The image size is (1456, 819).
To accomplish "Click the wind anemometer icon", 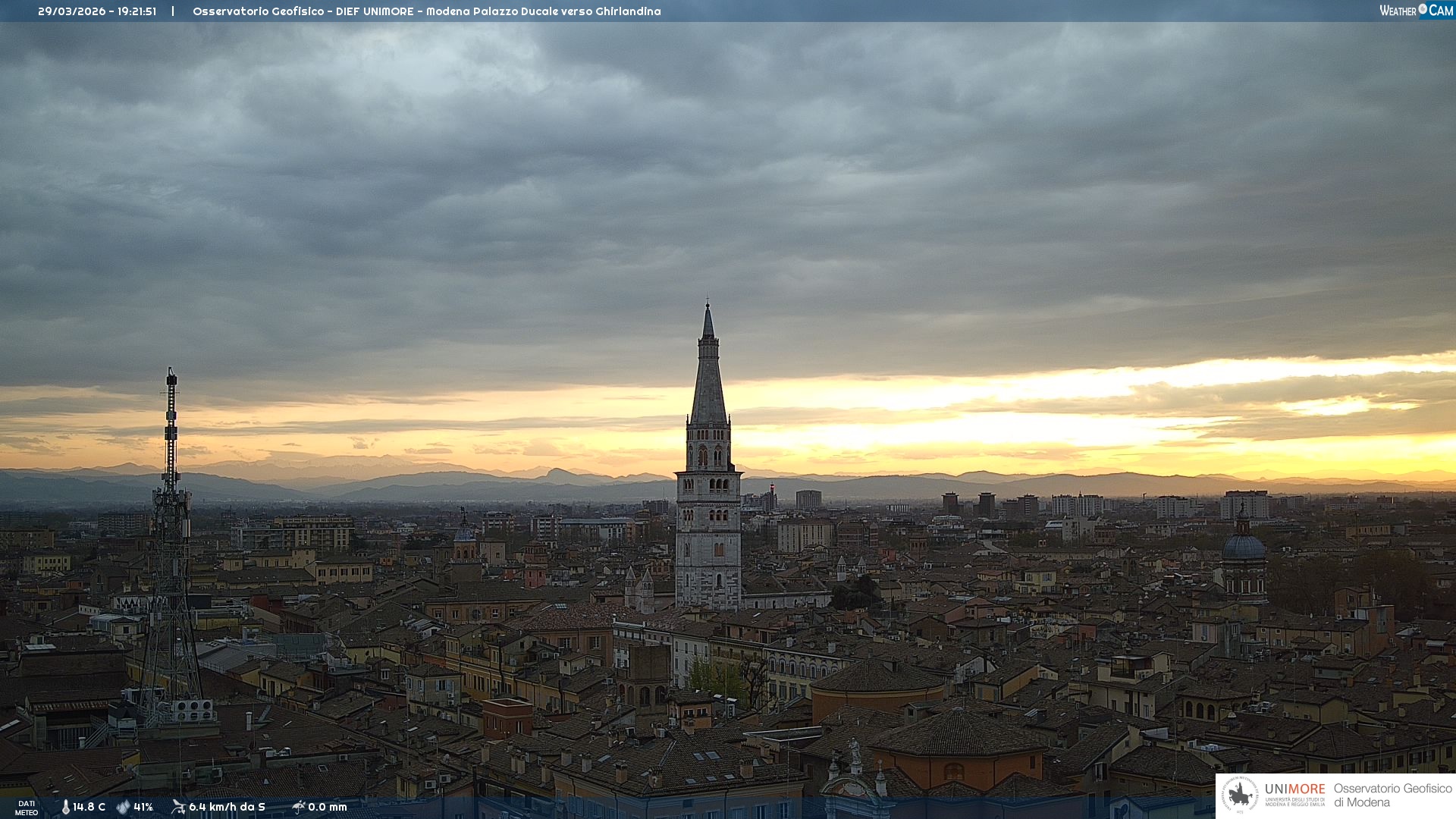I will tap(178, 807).
